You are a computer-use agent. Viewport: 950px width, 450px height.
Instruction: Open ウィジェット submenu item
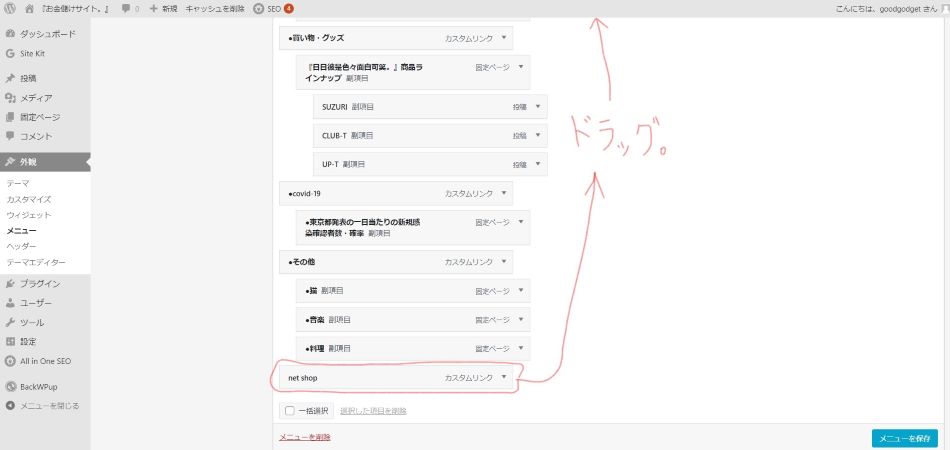(x=28, y=214)
